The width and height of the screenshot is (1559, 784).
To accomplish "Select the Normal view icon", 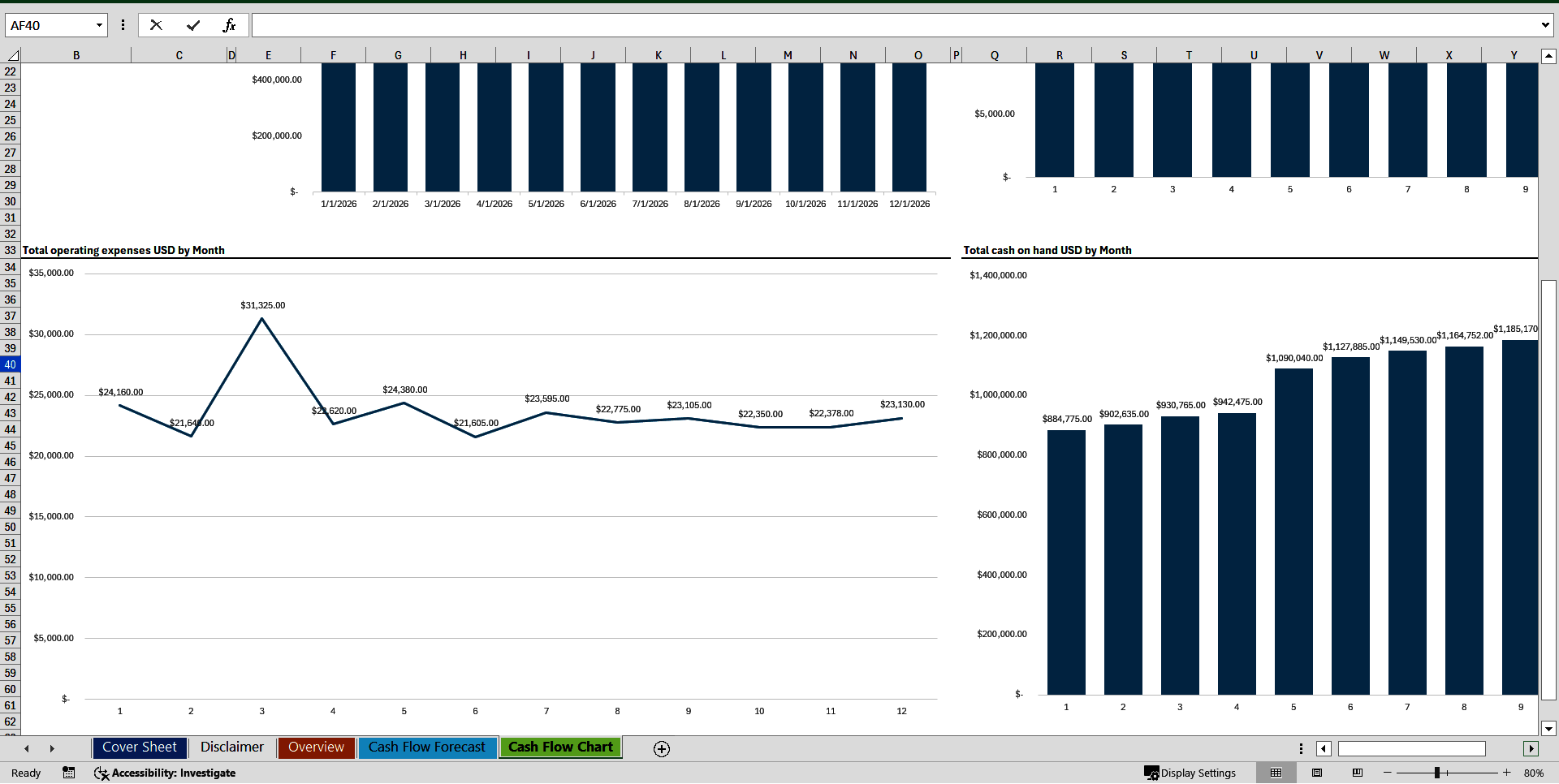I will coord(1276,773).
